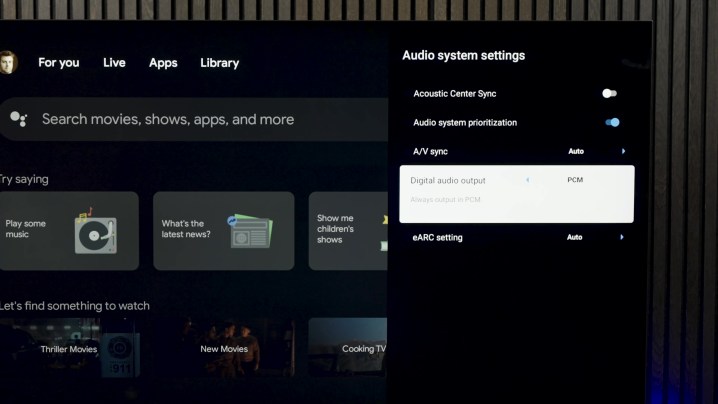Activate the Google Assistant icon
Screen dimensions: 718x404
click(18, 119)
